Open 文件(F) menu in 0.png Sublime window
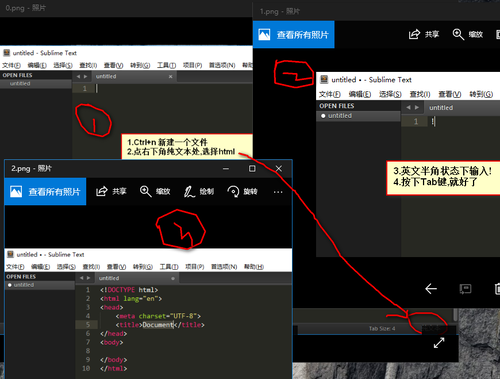500x379 pixels. (11, 65)
